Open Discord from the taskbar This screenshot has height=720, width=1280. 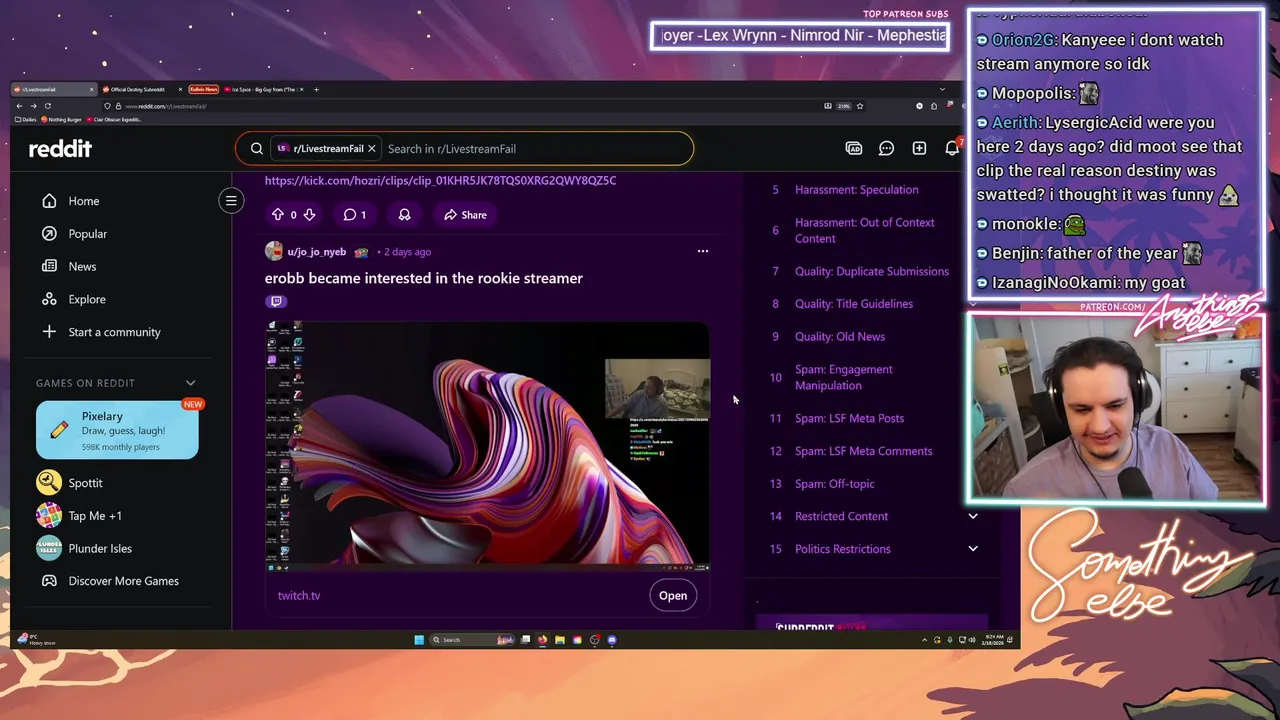point(612,640)
